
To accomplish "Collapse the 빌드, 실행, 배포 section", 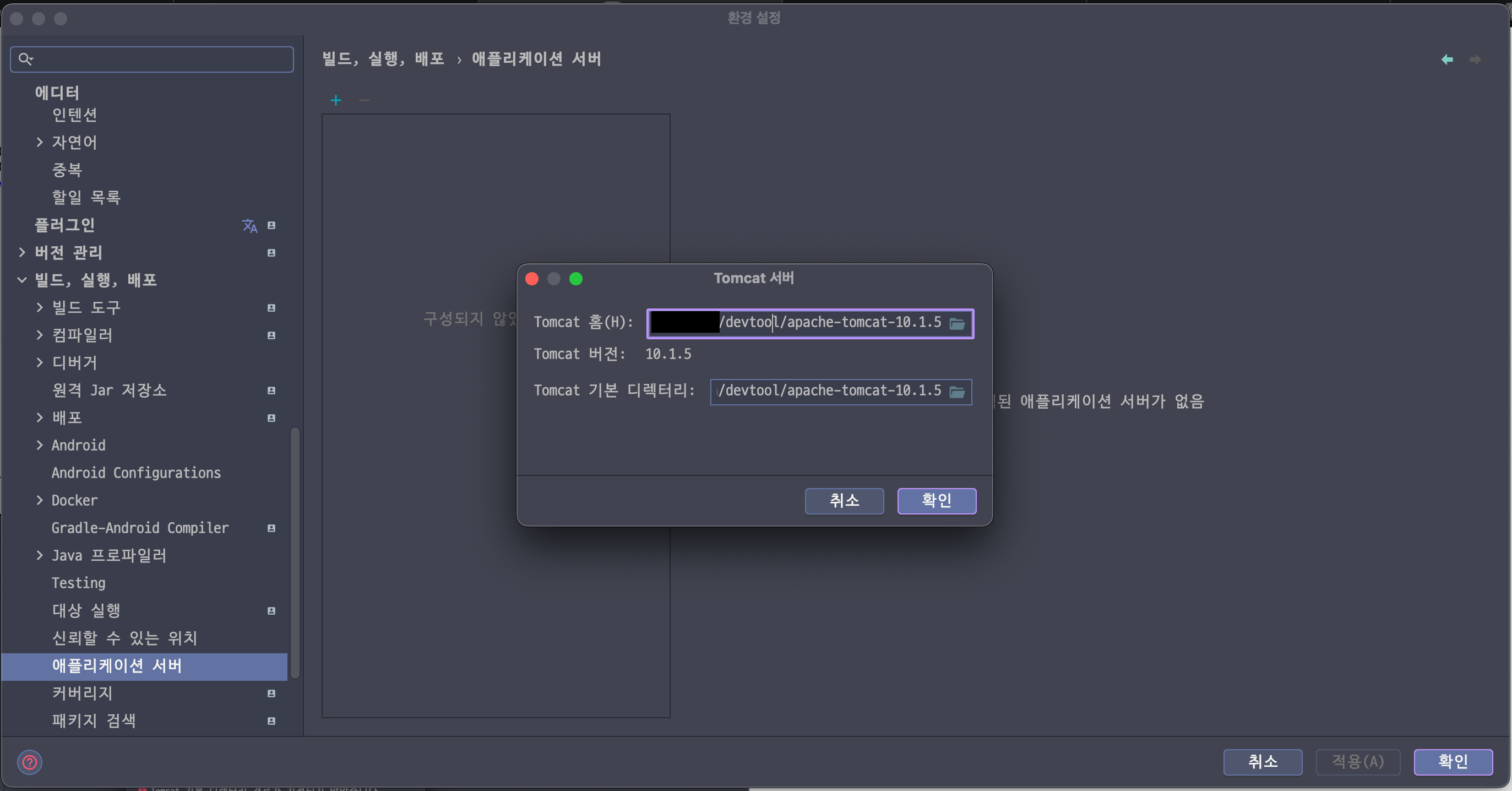I will (x=21, y=280).
